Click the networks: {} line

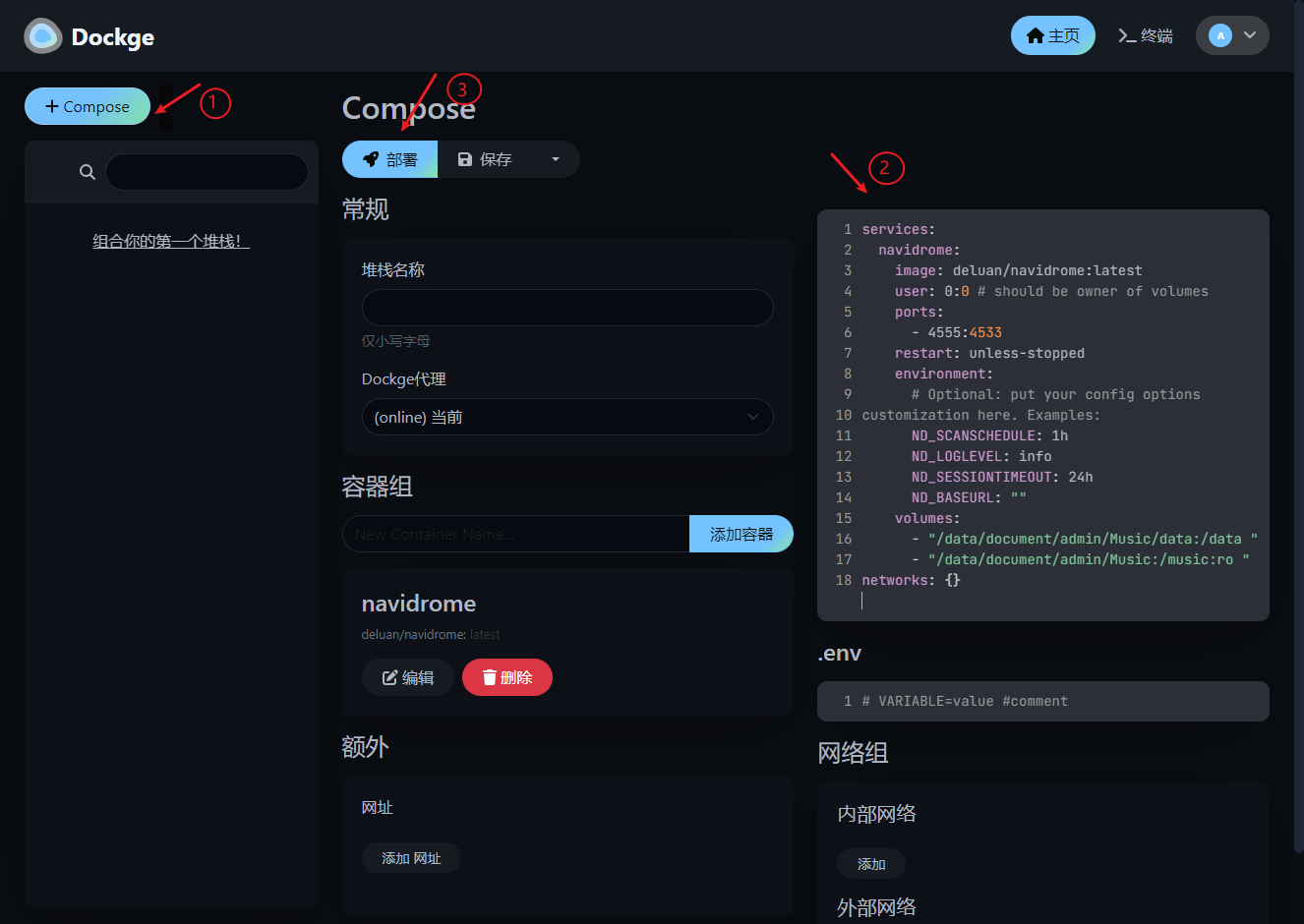(912, 580)
